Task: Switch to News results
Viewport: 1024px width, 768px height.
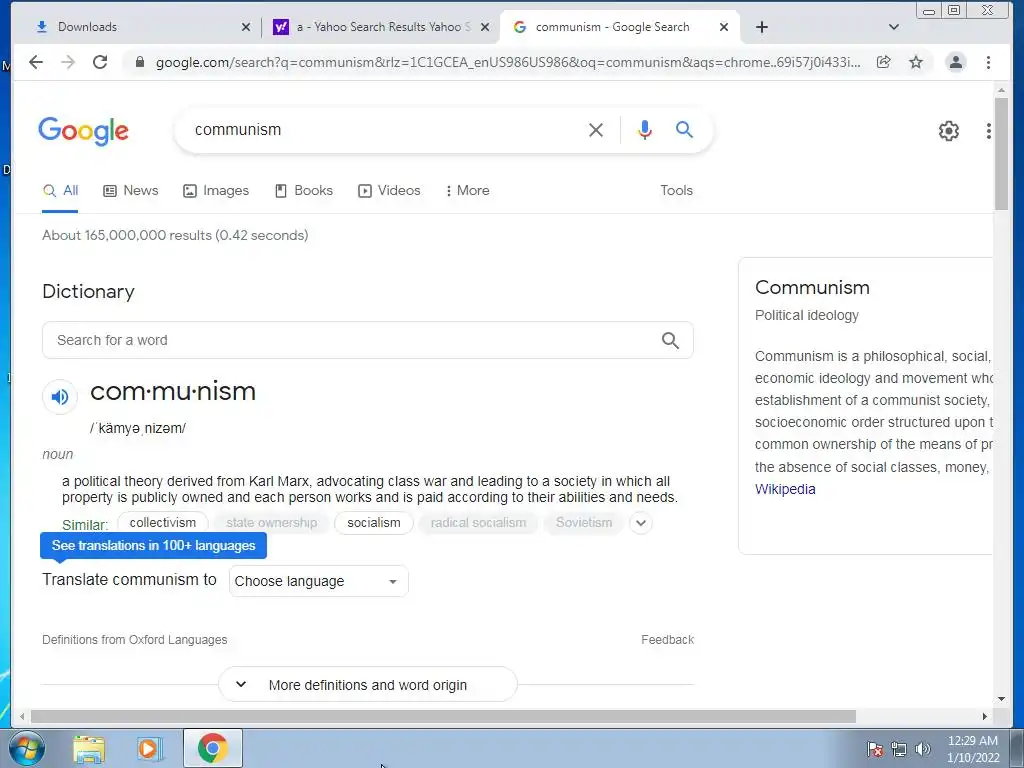Action: [x=131, y=191]
